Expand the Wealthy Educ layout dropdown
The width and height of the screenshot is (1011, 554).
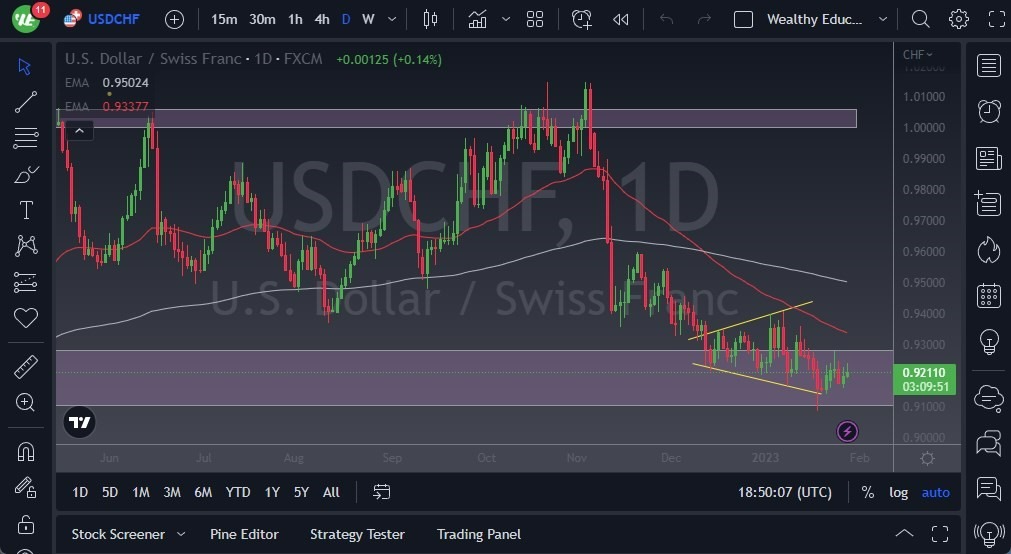(x=883, y=19)
